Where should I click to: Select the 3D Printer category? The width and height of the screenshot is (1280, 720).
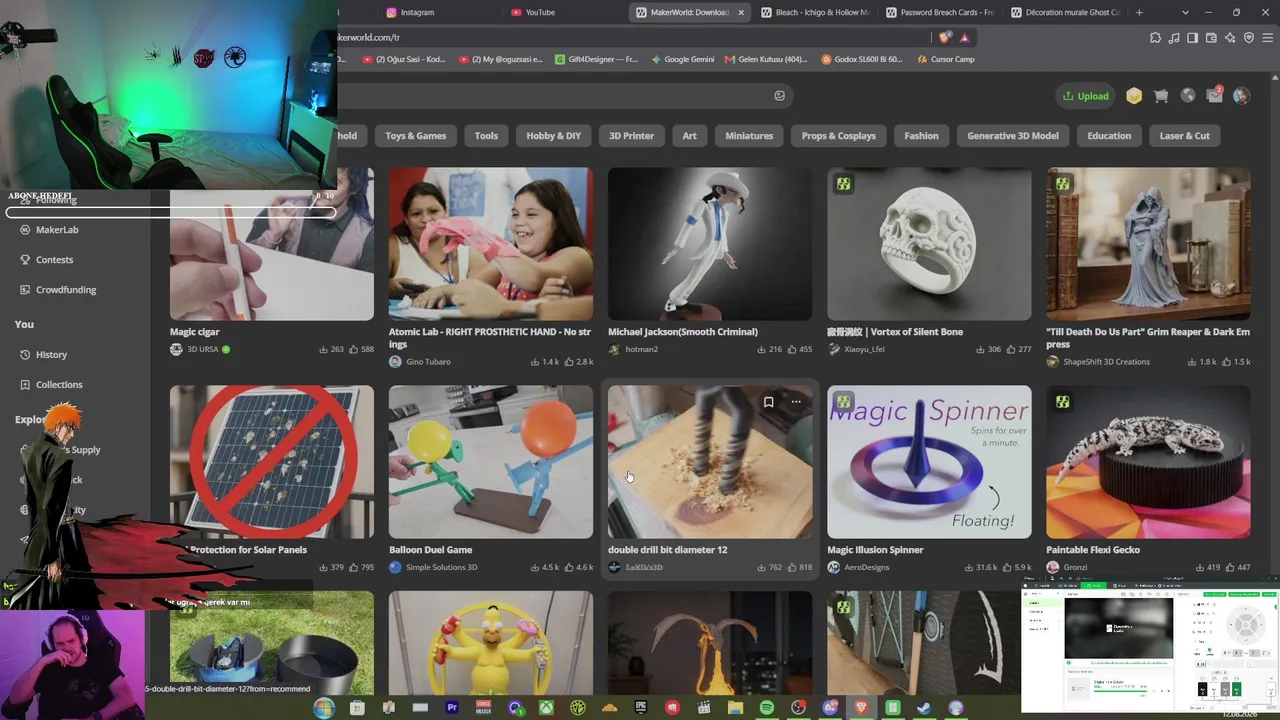tap(632, 136)
